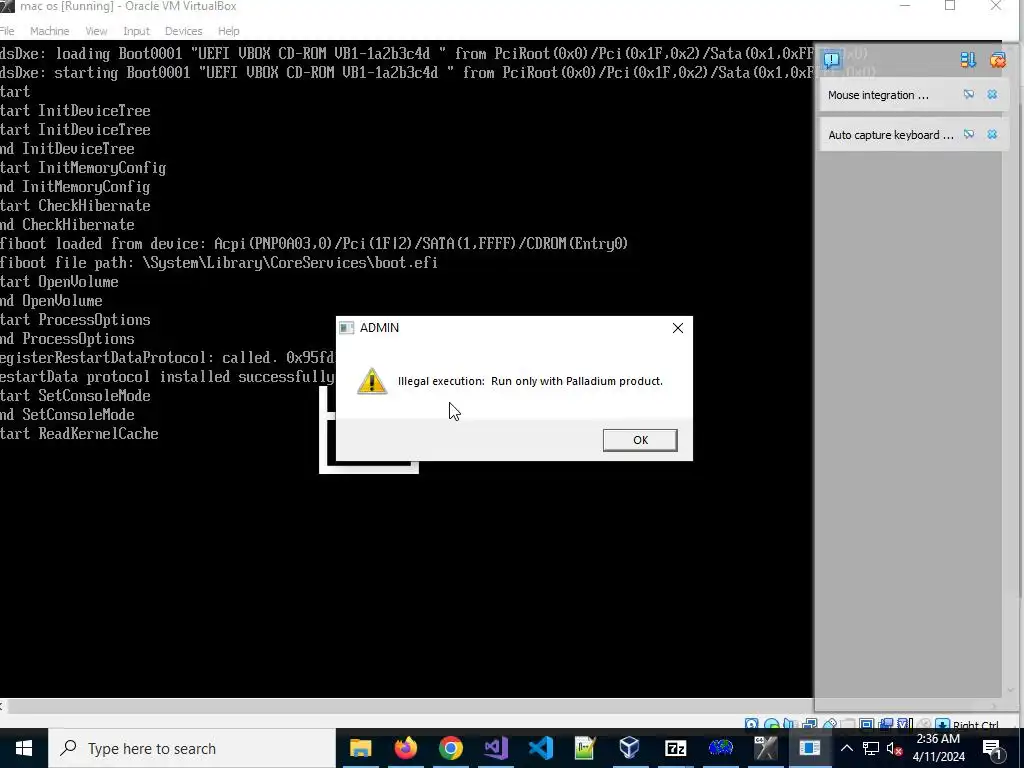1024x768 pixels.
Task: Click the keyboard capture arrow indicator
Action: pyautogui.click(x=942, y=724)
